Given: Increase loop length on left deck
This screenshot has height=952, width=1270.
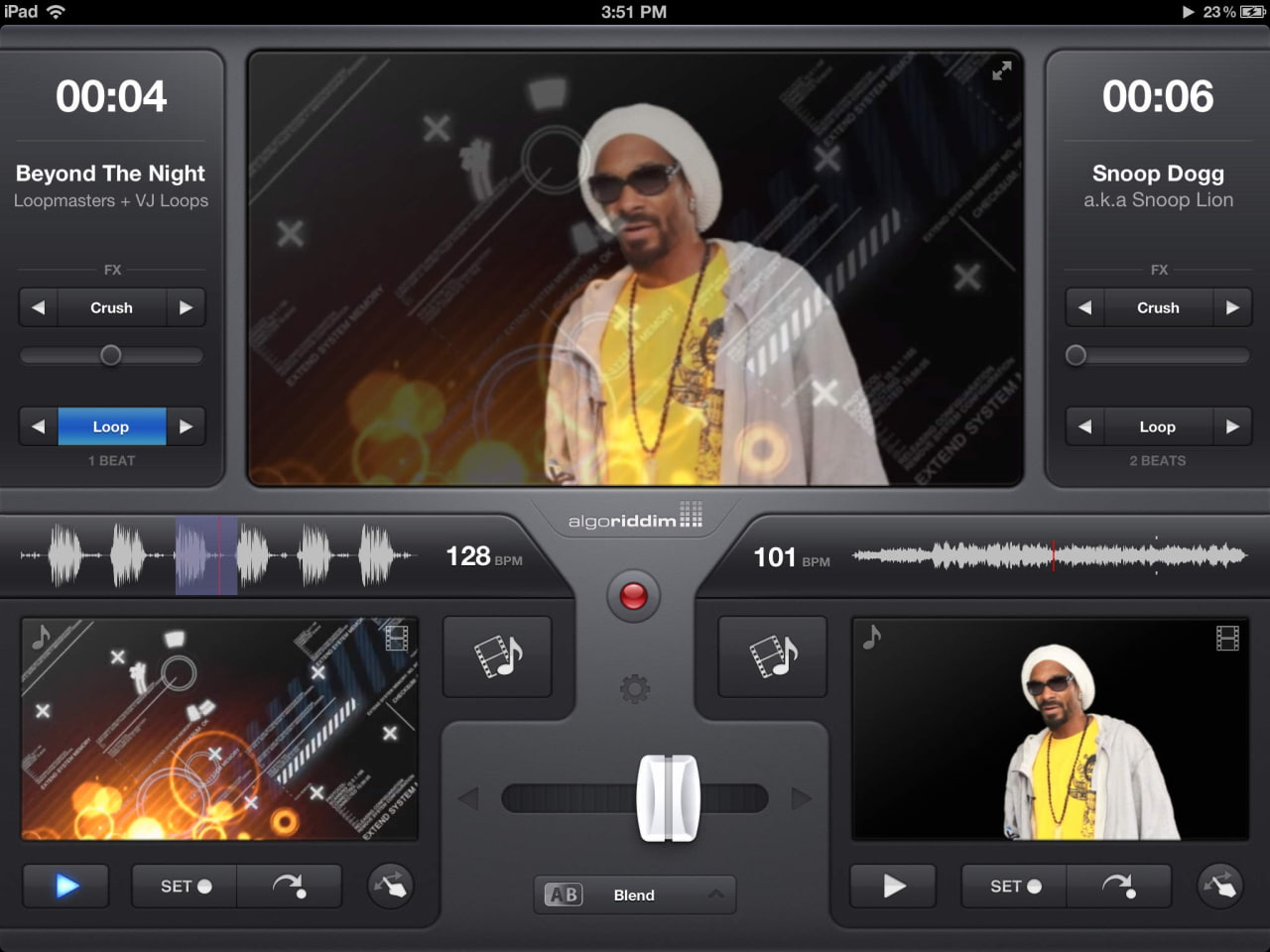Looking at the screenshot, I should [x=186, y=426].
